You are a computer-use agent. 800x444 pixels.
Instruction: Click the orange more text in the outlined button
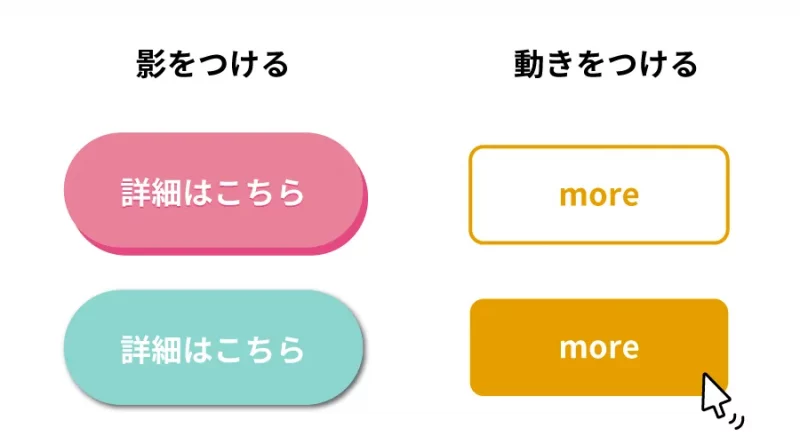coord(598,194)
